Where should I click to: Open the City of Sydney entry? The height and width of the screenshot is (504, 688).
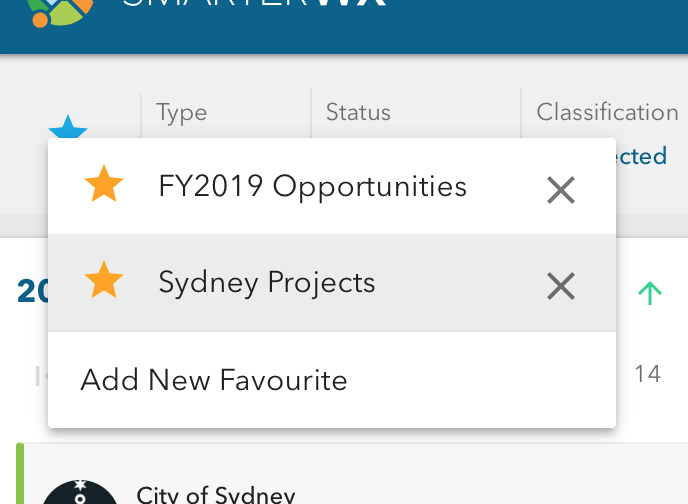tap(216, 495)
